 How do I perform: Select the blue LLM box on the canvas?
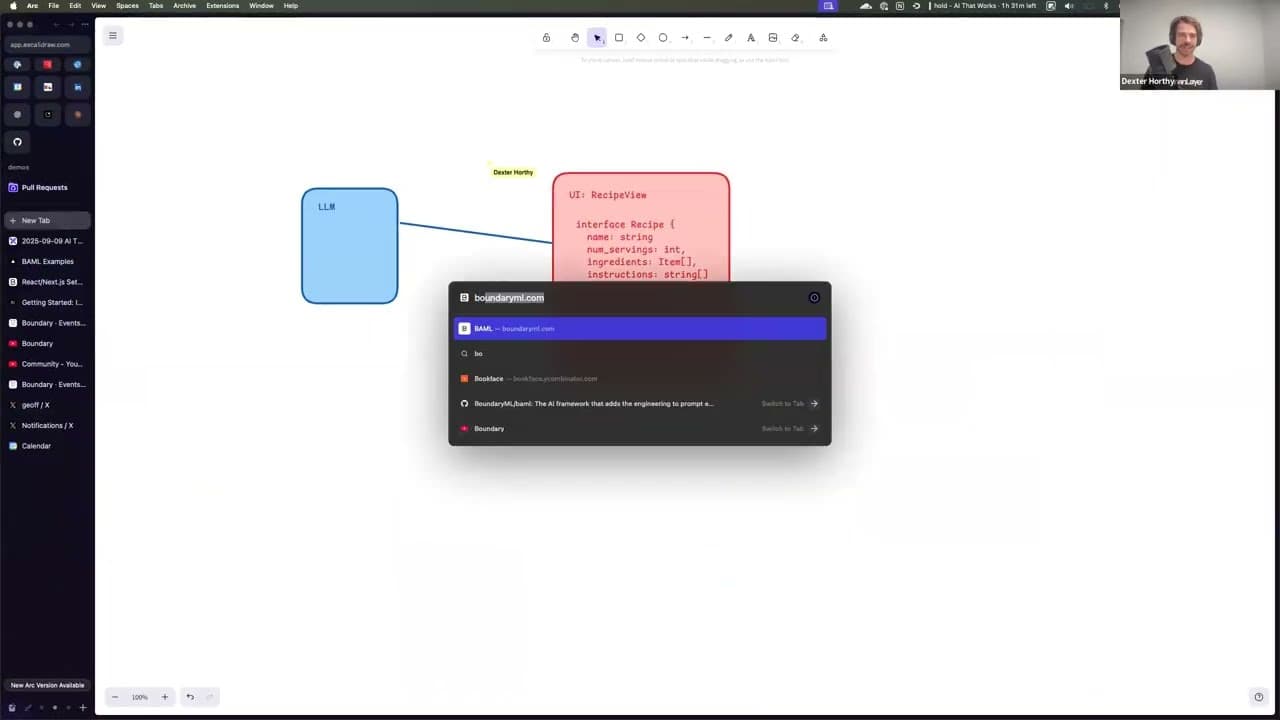[x=350, y=246]
